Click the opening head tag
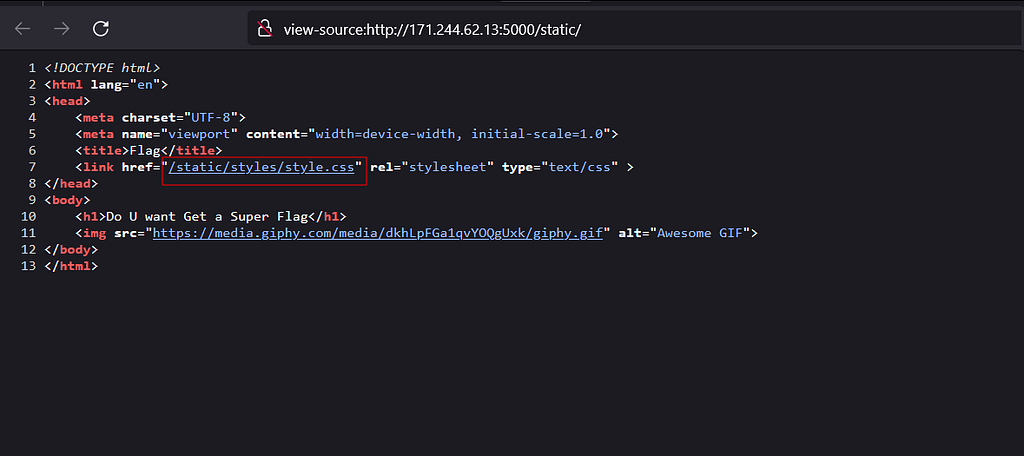 click(x=67, y=101)
